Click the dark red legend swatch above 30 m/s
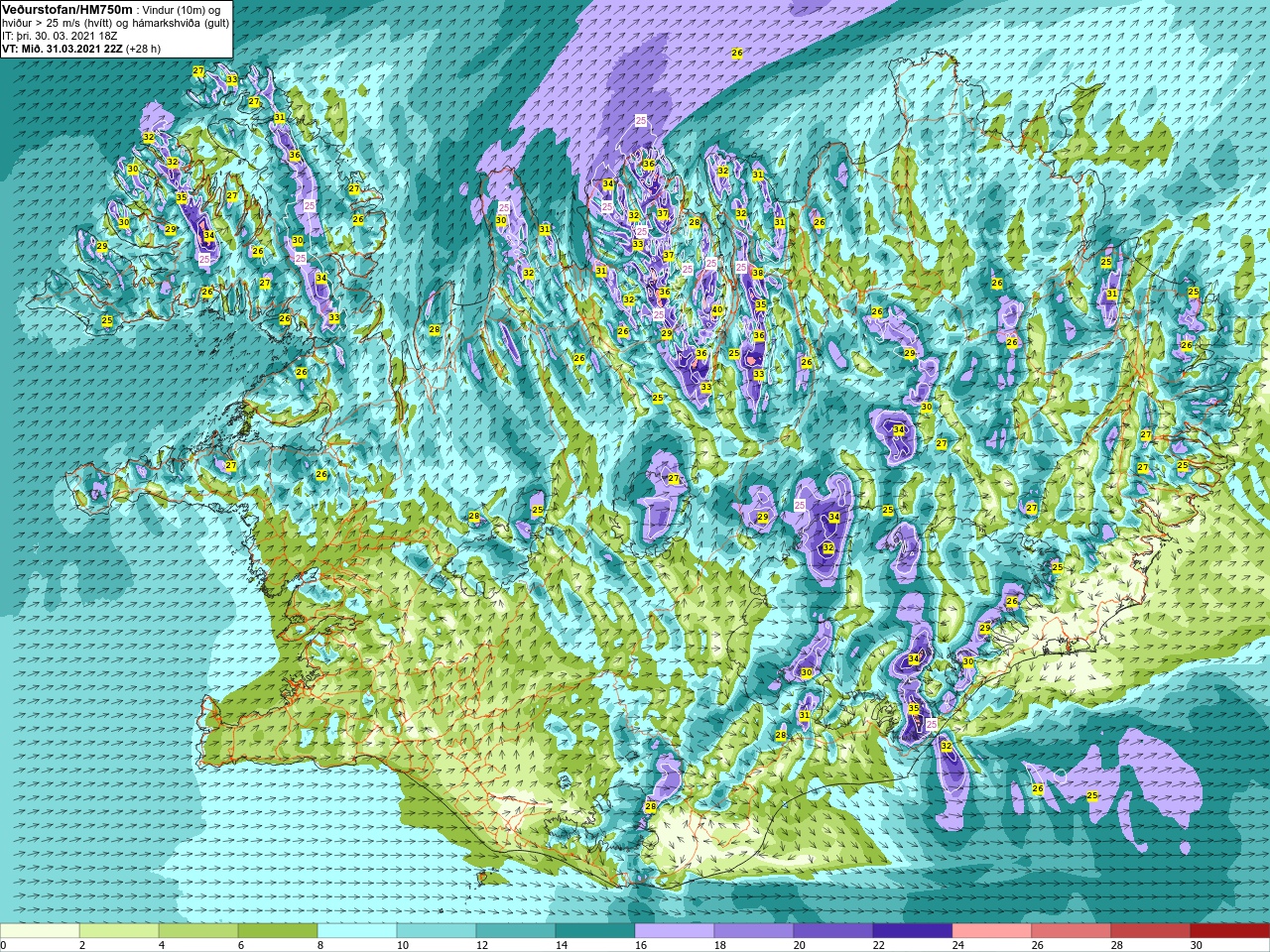Viewport: 1270px width, 952px height. (1230, 931)
